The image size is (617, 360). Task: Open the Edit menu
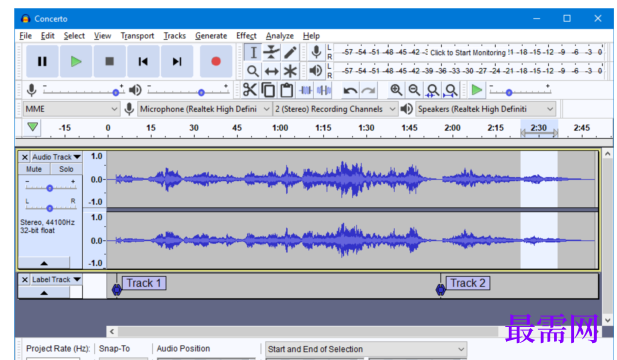pyautogui.click(x=48, y=36)
